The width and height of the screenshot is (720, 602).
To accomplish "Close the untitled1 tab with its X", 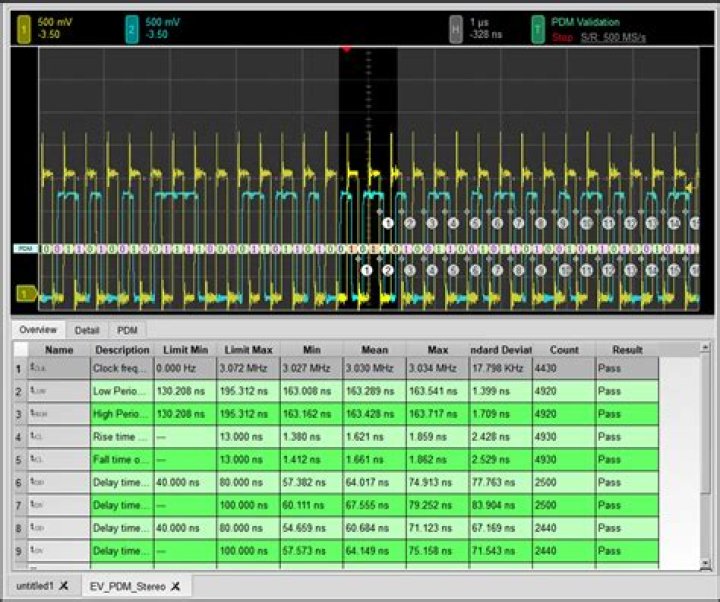I will tap(64, 585).
